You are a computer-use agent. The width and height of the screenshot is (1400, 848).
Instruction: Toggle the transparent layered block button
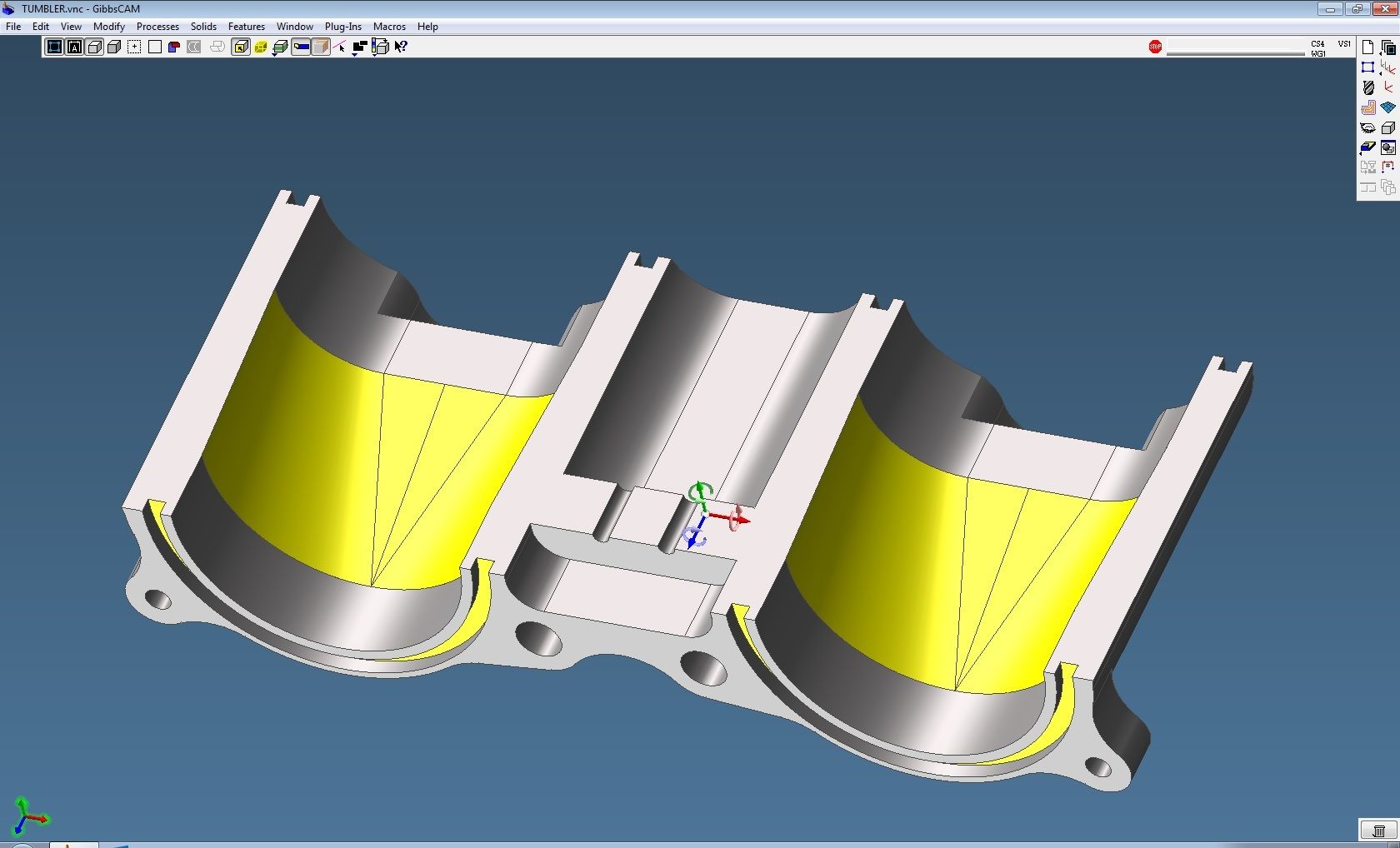(x=321, y=47)
